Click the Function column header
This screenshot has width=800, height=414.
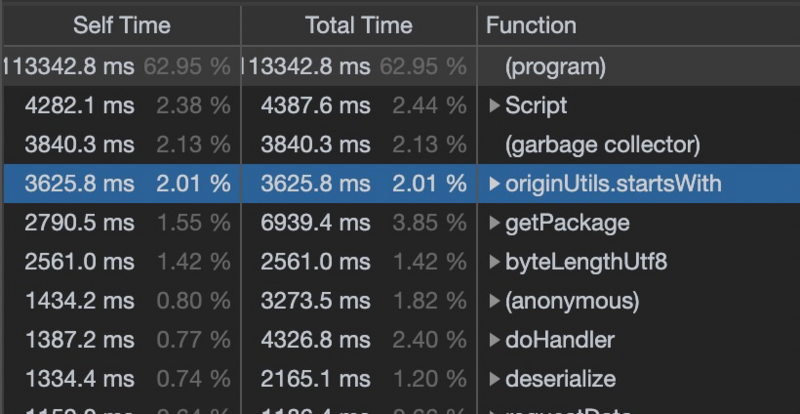click(x=531, y=25)
